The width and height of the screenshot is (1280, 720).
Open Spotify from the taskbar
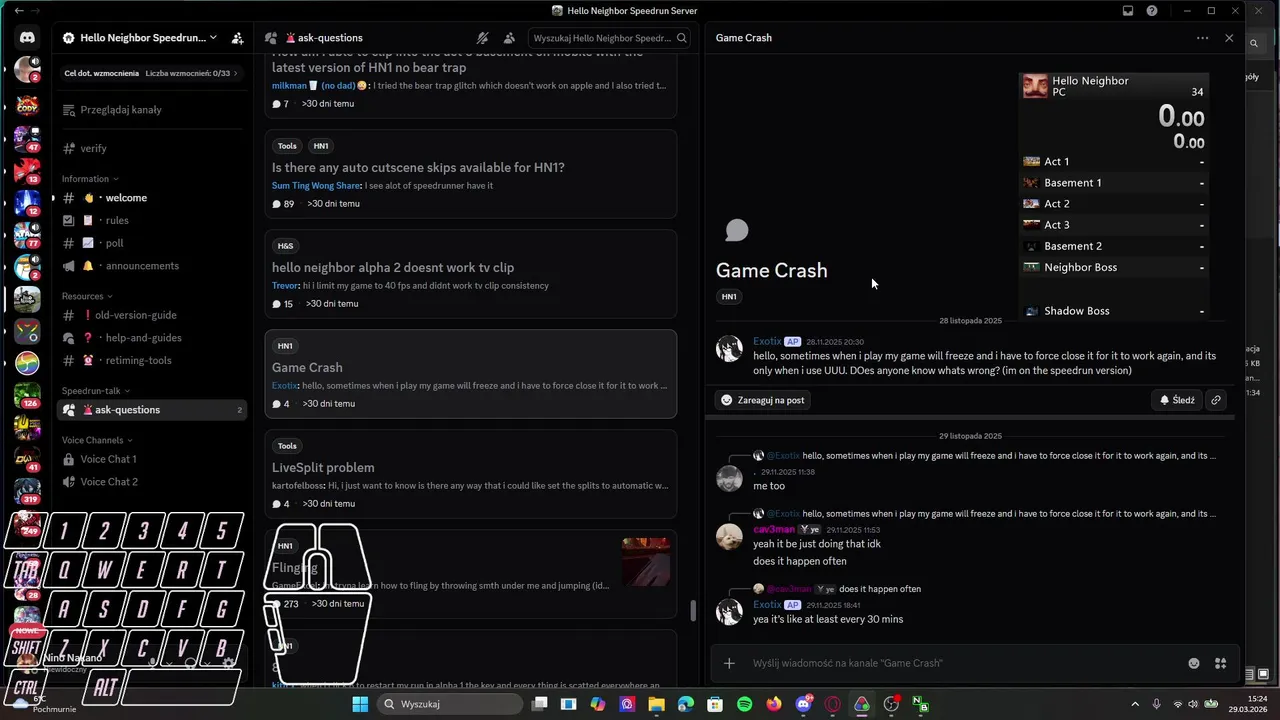click(745, 704)
